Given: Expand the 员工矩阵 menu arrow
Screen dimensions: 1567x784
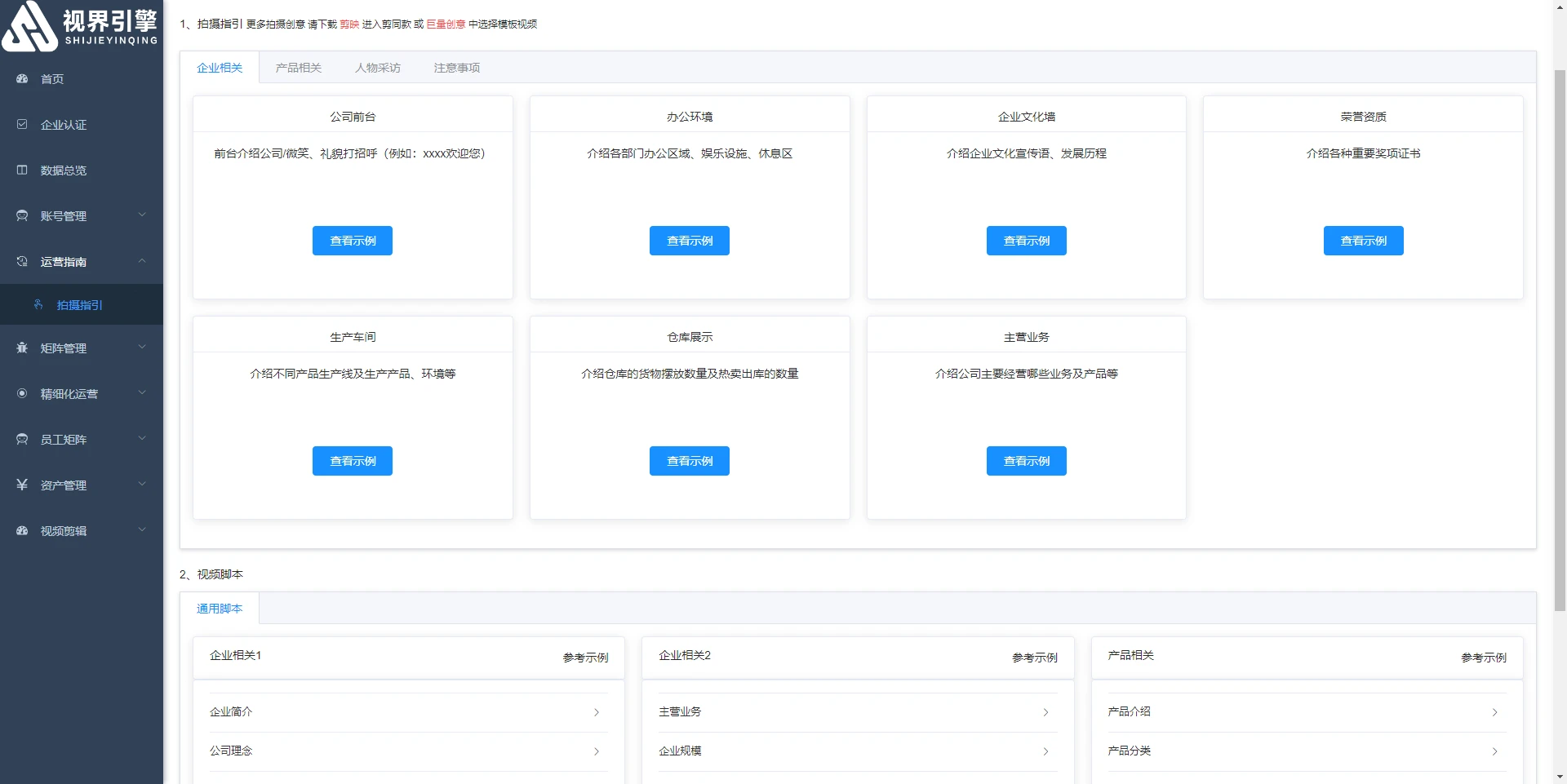Looking at the screenshot, I should coord(142,439).
